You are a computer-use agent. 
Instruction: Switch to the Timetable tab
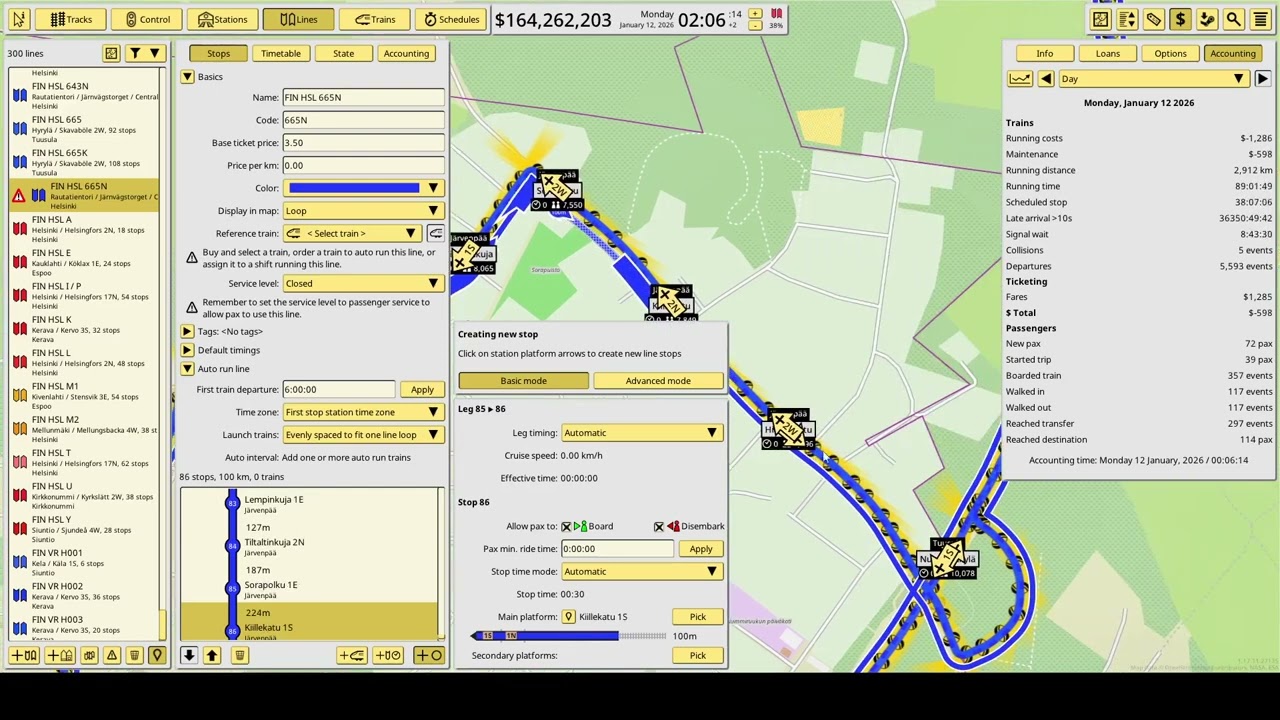pyautogui.click(x=281, y=53)
